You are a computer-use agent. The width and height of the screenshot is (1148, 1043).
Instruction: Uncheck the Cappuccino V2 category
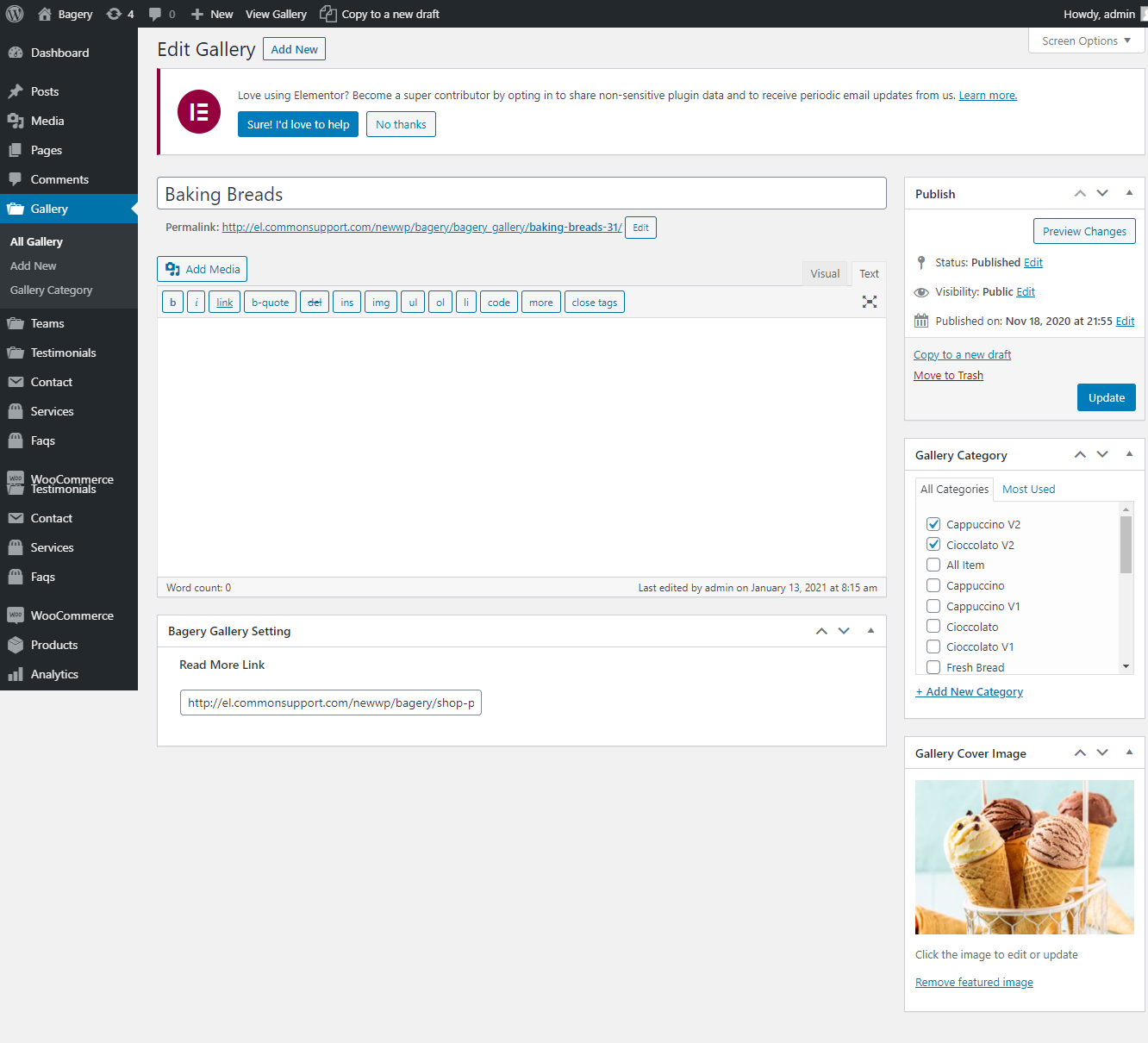pyautogui.click(x=933, y=524)
